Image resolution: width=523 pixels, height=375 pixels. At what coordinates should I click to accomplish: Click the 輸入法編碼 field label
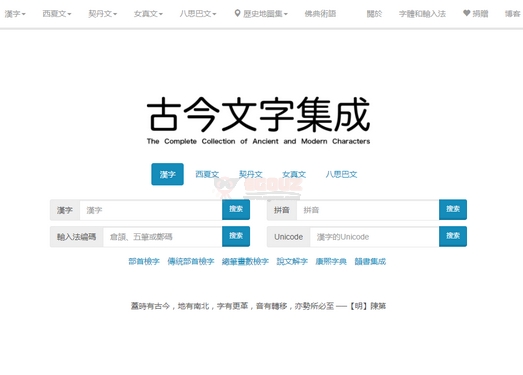point(77,237)
